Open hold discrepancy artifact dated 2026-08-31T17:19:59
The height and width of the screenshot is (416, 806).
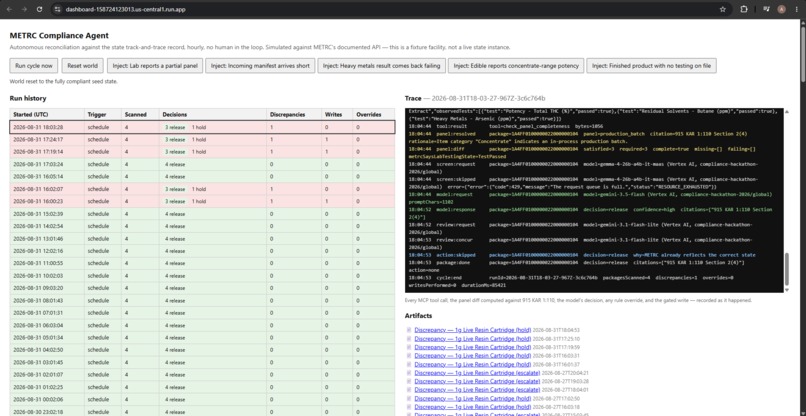pyautogui.click(x=472, y=347)
